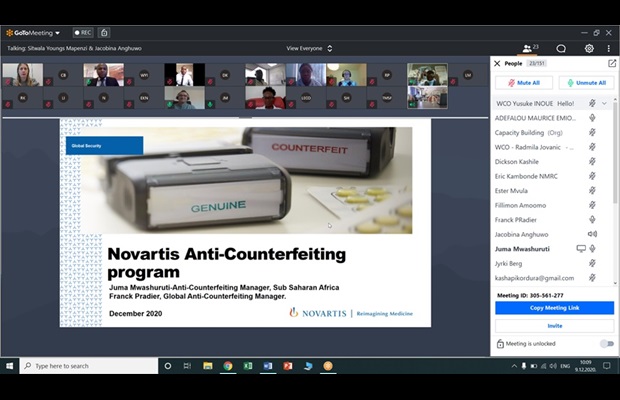Viewport: 620px width, 400px height.
Task: Toggle mic icon for Capacity Building
Action: [x=592, y=132]
